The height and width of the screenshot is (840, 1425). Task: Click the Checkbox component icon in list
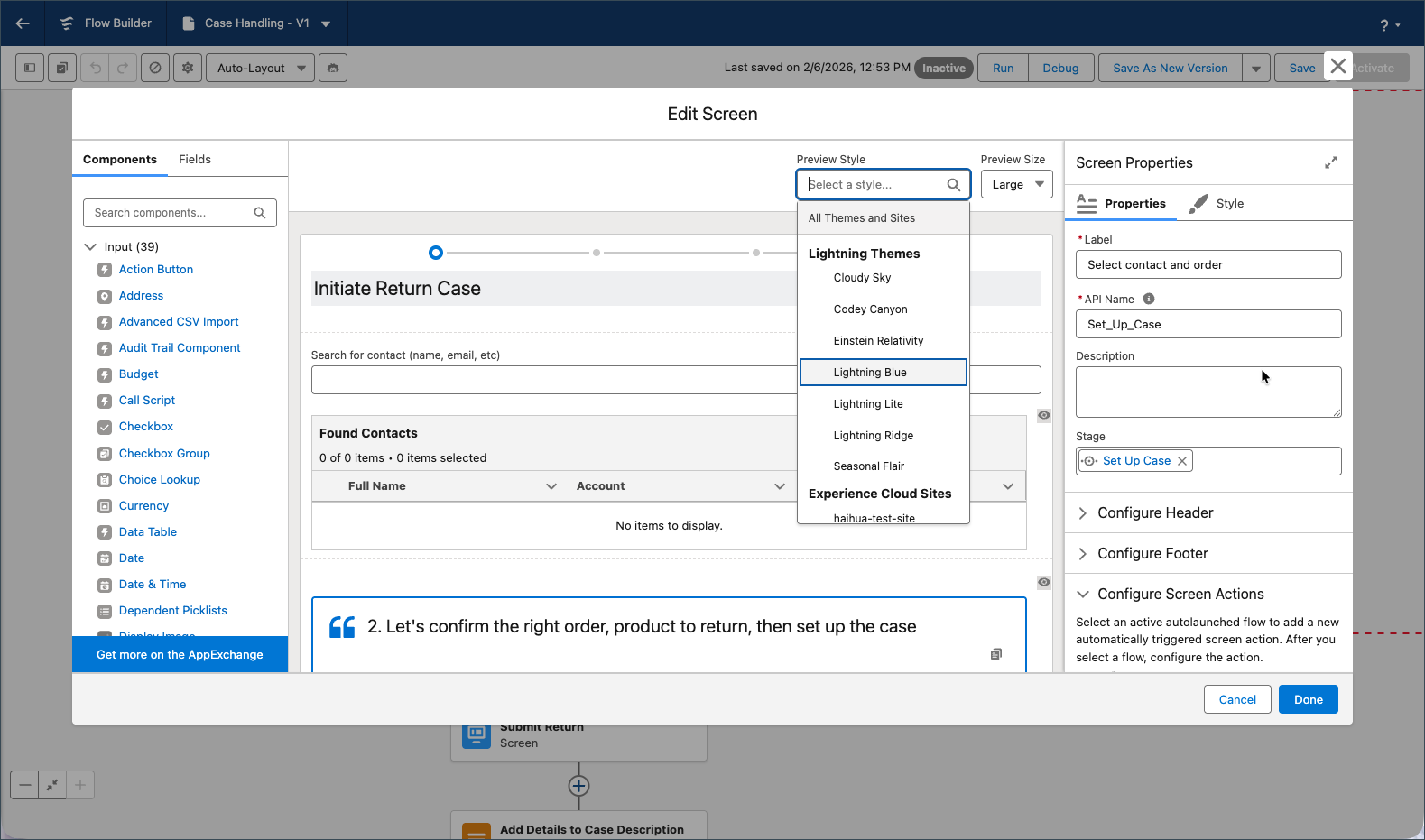point(105,427)
